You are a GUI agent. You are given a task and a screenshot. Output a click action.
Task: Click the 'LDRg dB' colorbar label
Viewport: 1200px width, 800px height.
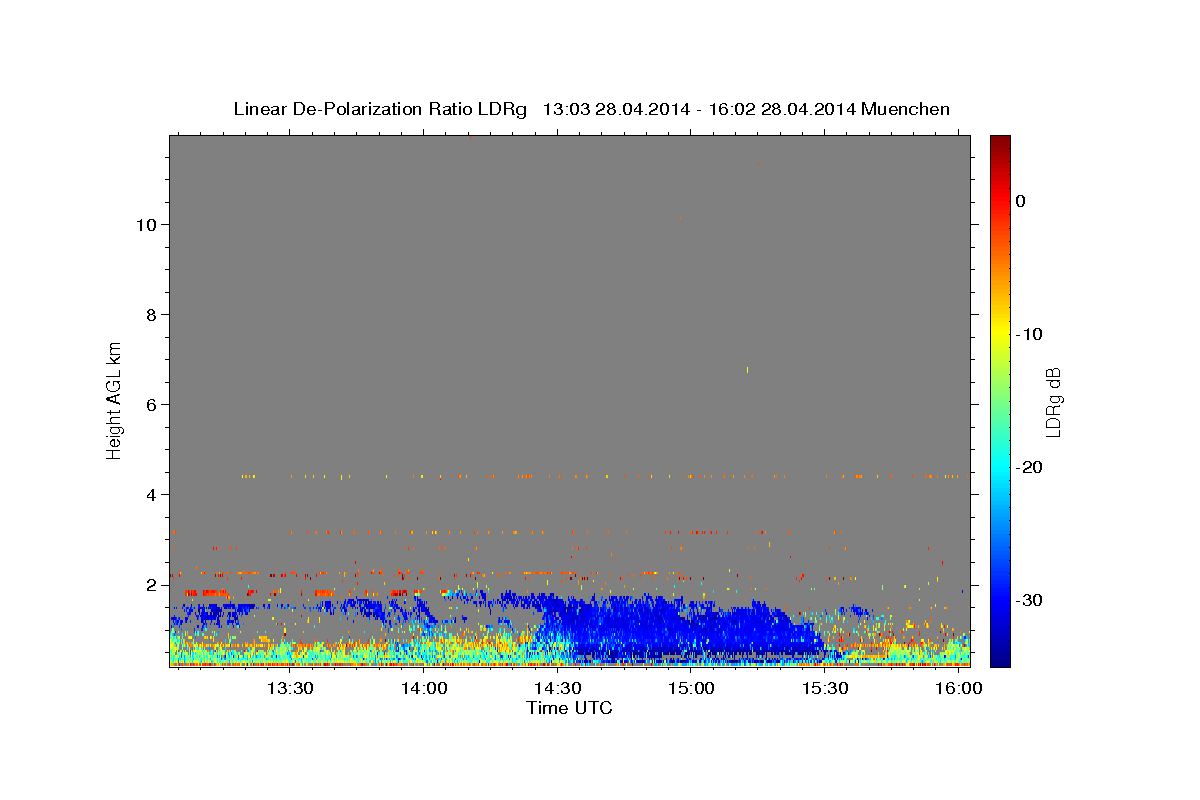tap(1052, 401)
